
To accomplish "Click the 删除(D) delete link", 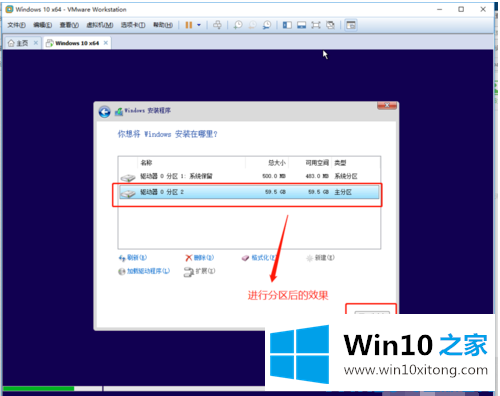I will tap(200, 258).
